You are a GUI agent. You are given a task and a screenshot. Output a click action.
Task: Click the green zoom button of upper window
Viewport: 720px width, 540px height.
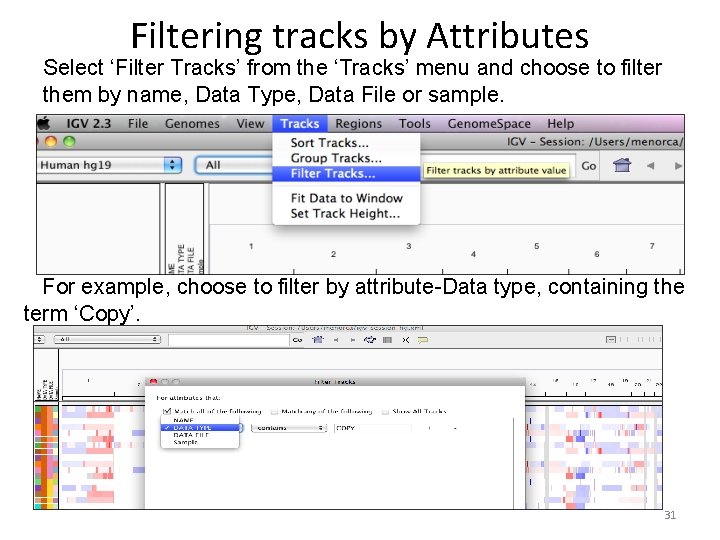[69, 141]
